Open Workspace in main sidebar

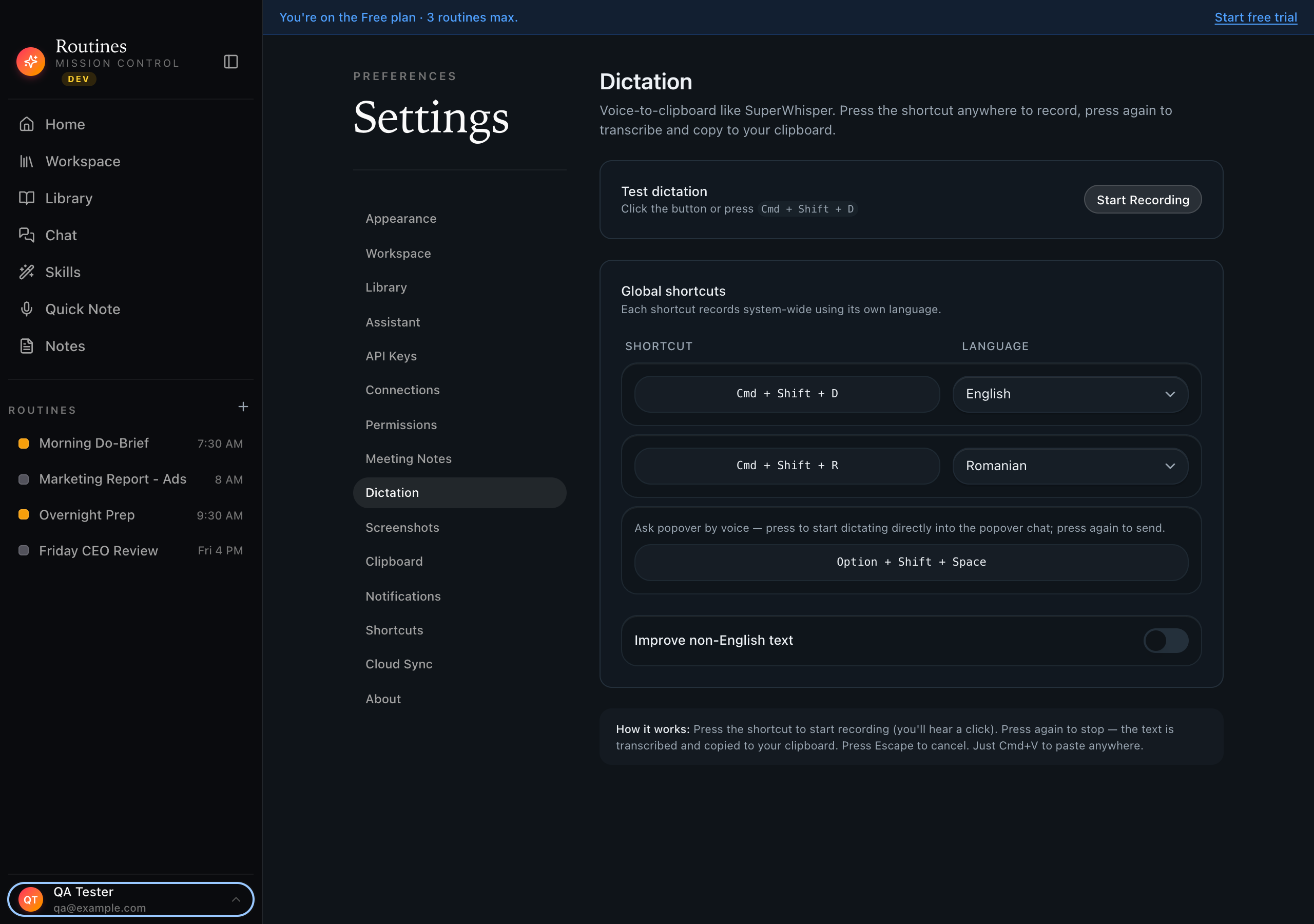pos(131,161)
